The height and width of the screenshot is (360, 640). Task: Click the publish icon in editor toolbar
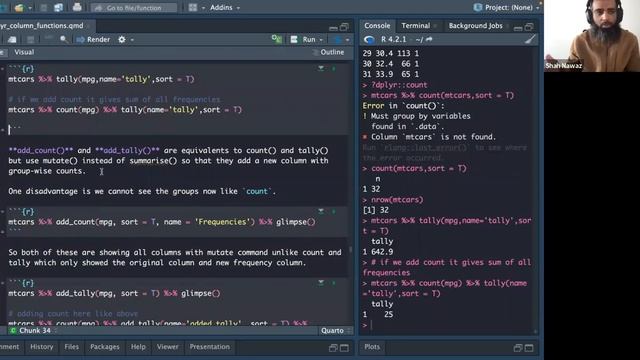tap(338, 40)
